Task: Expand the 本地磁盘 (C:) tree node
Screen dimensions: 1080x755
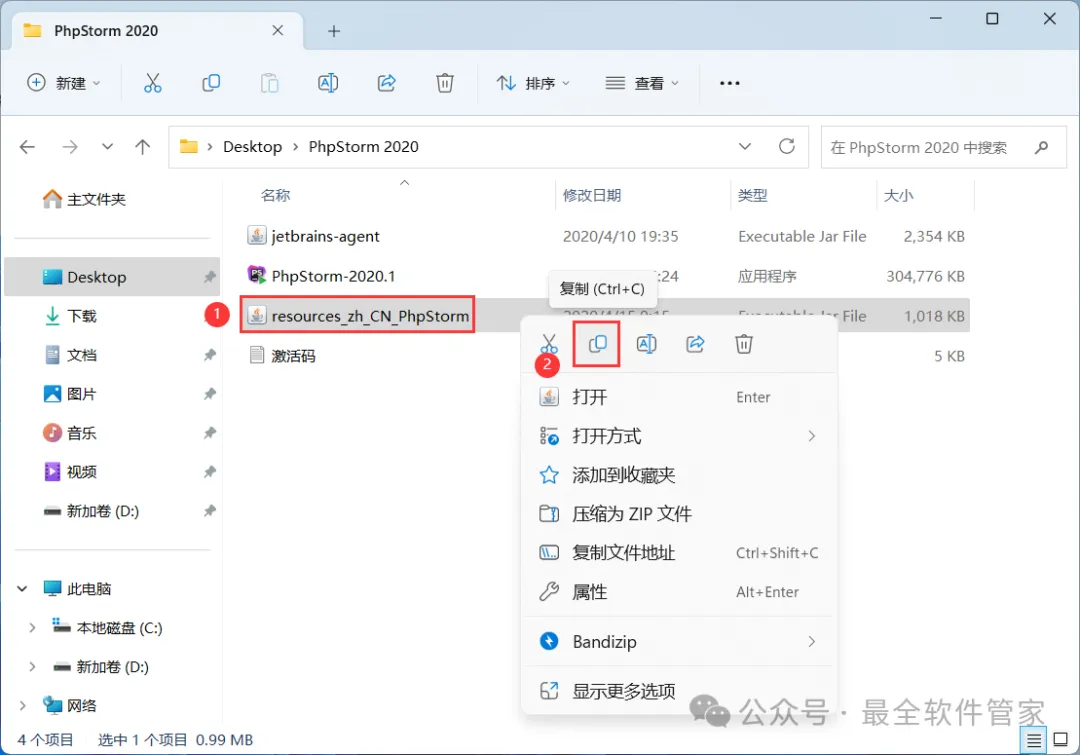Action: click(x=32, y=628)
